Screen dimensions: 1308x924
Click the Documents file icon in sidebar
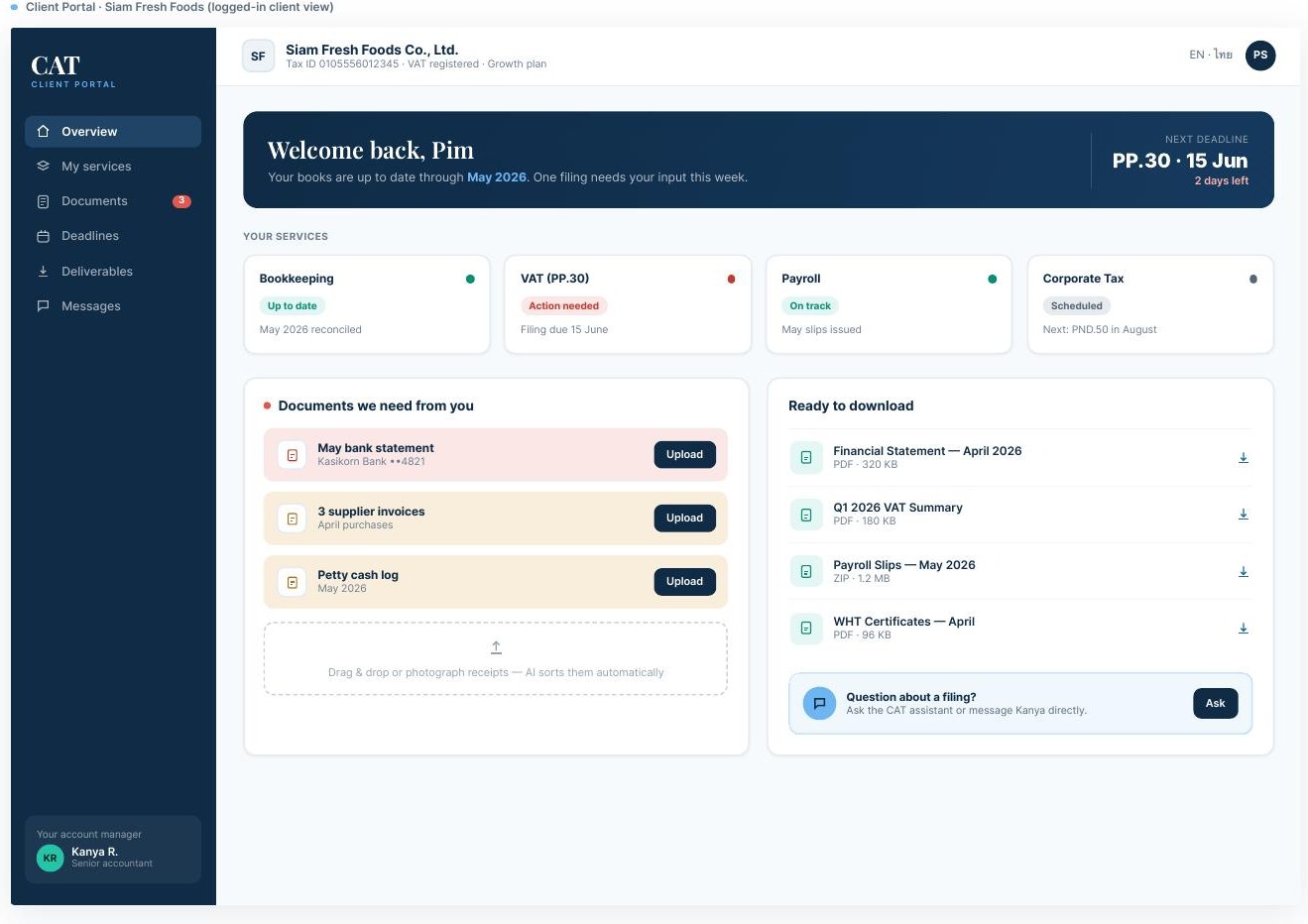click(x=43, y=201)
